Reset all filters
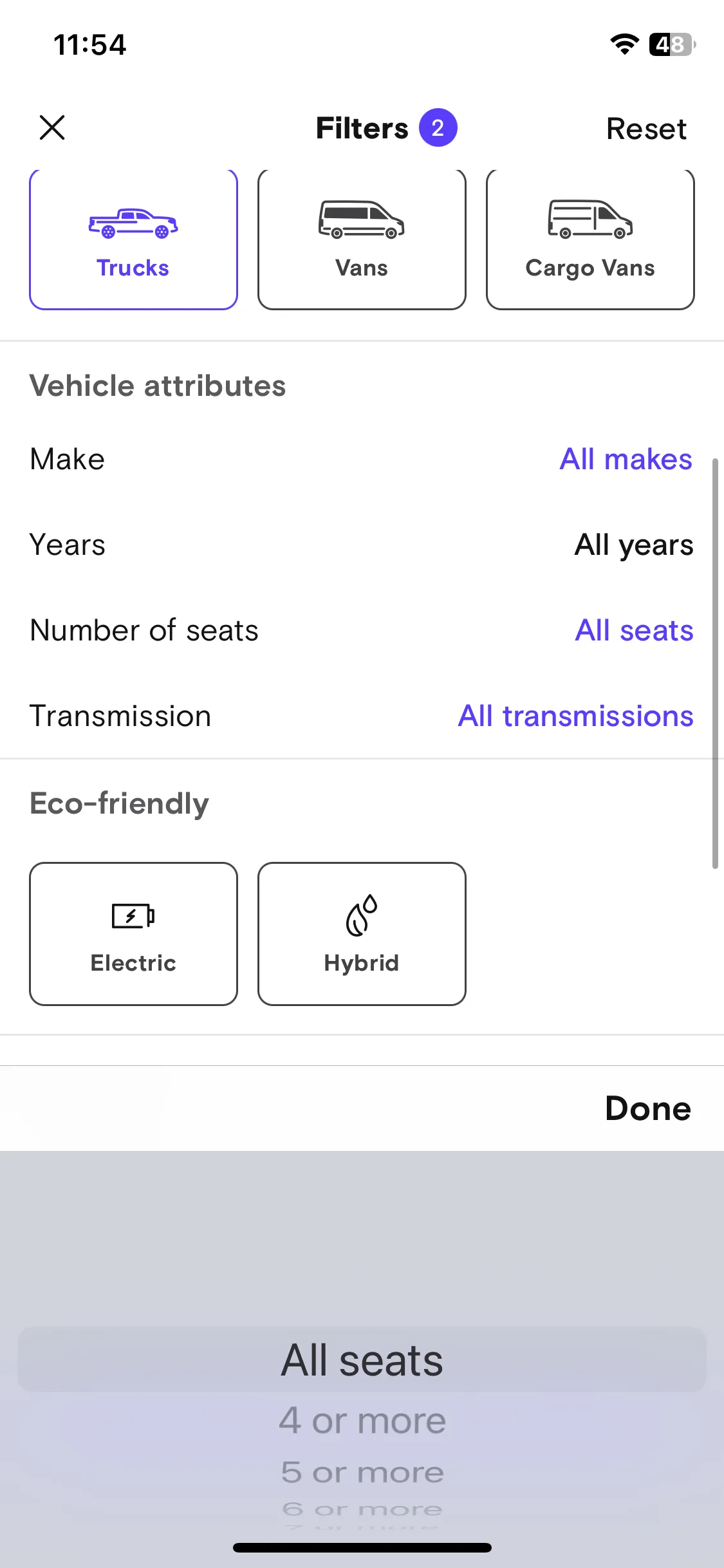 646,129
